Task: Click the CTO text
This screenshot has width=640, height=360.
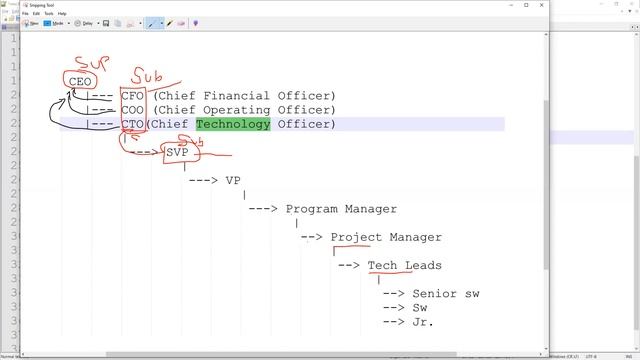Action: pyautogui.click(x=133, y=124)
